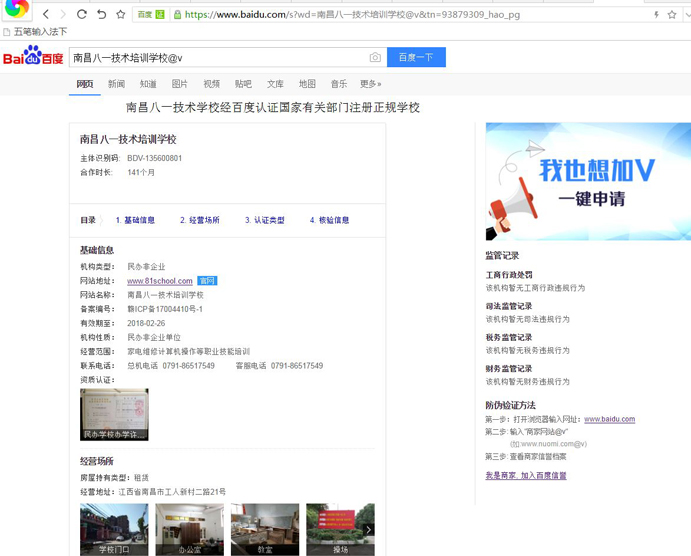
Task: Click the 百度一下 search button
Action: point(416,57)
